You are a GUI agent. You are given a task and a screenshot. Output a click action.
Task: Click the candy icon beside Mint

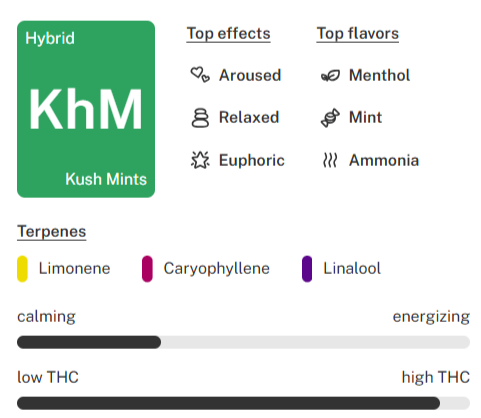(x=330, y=118)
